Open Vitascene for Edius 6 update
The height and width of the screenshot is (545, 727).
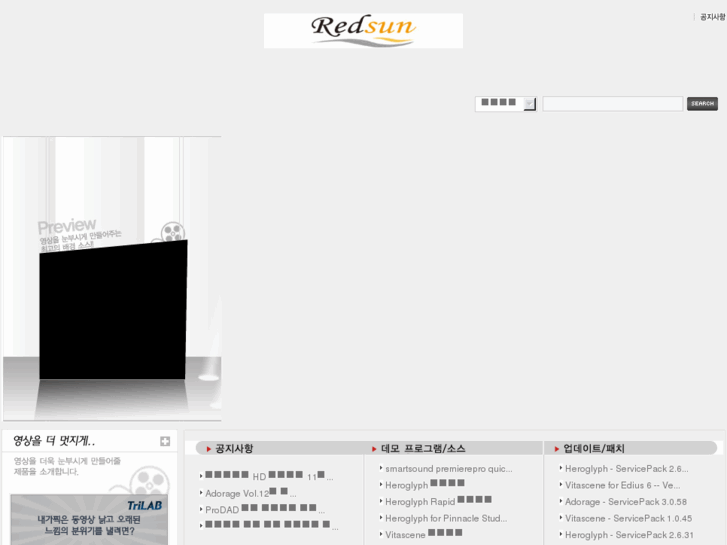tap(623, 485)
